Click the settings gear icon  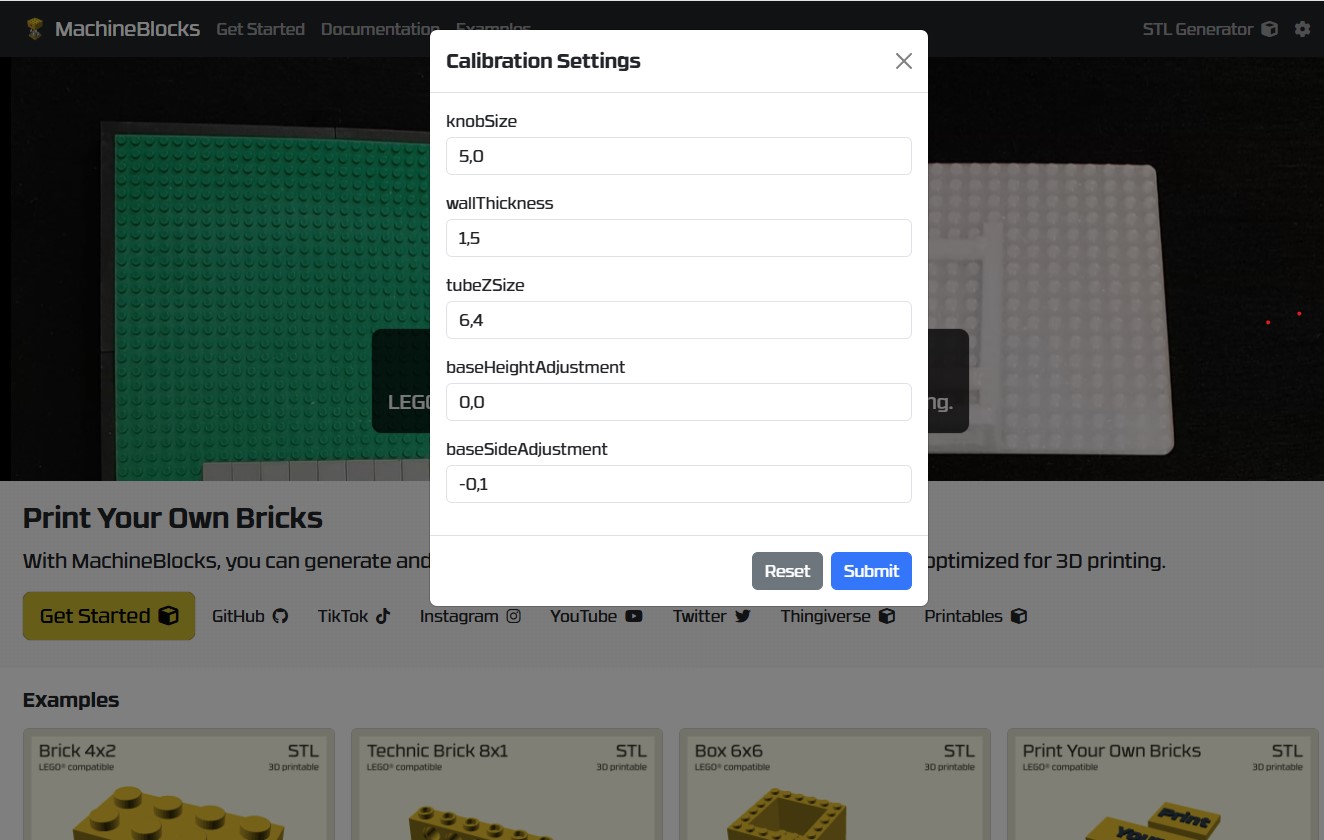[1301, 29]
